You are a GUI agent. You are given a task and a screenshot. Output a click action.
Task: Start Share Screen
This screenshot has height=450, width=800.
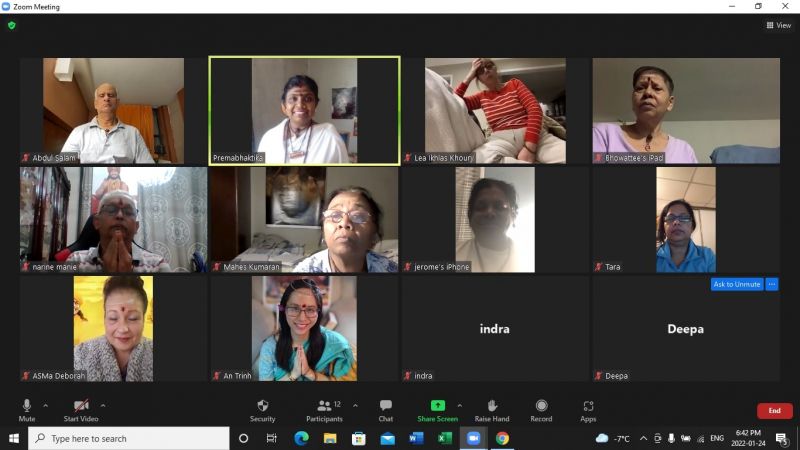pos(437,410)
